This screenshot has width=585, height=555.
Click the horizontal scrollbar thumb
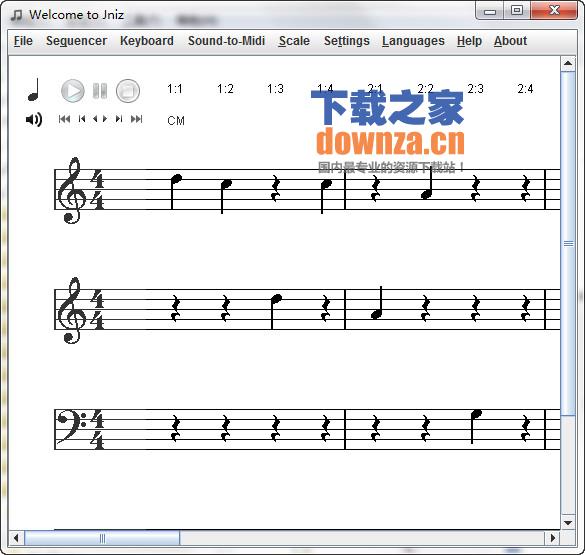click(102, 538)
